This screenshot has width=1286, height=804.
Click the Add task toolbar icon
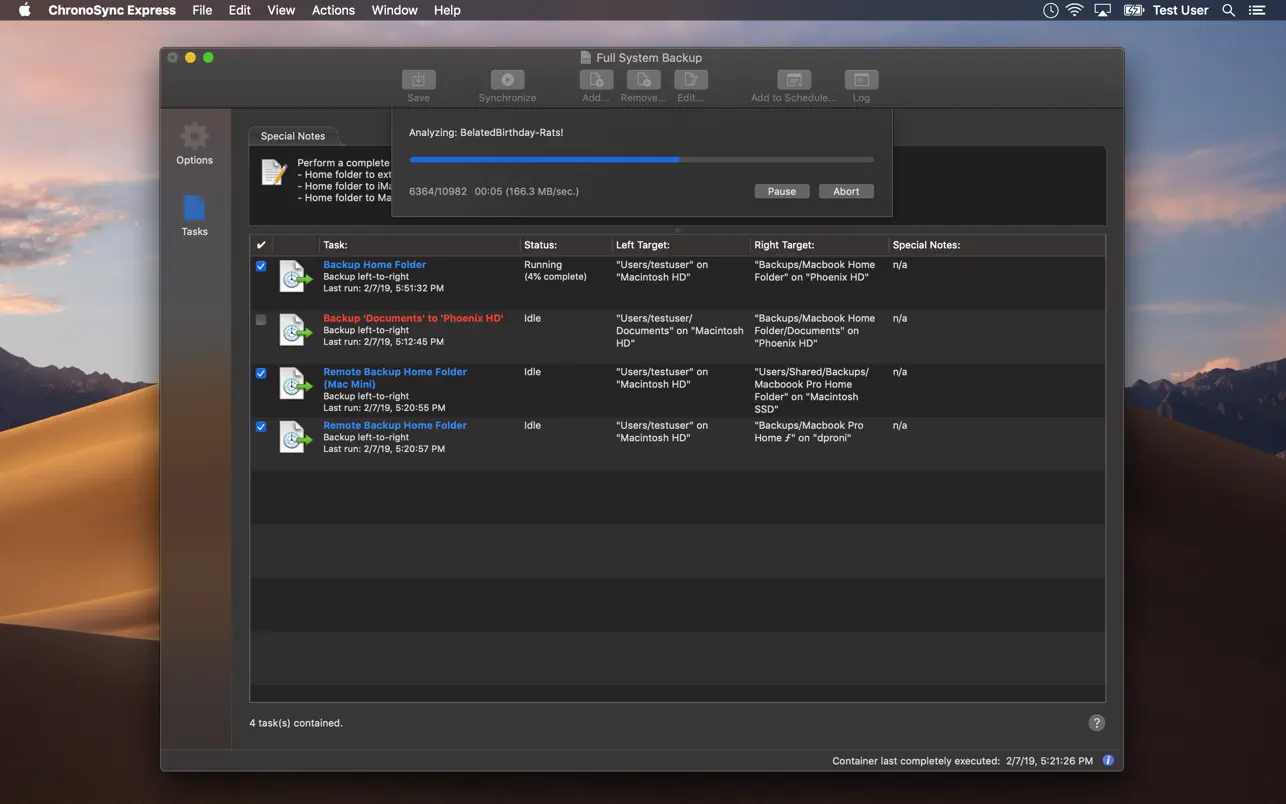click(x=596, y=80)
